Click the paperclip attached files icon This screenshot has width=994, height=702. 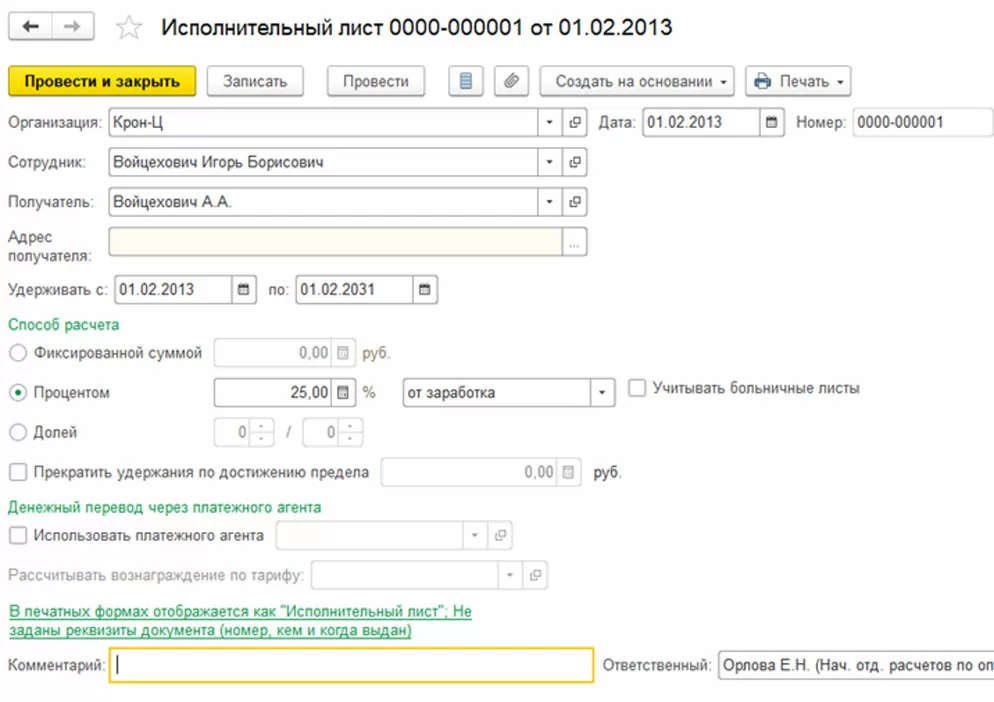(x=511, y=81)
